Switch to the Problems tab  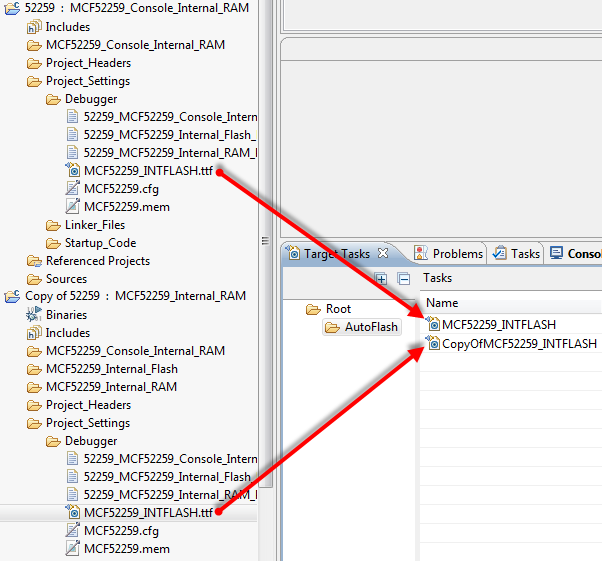coord(449,254)
